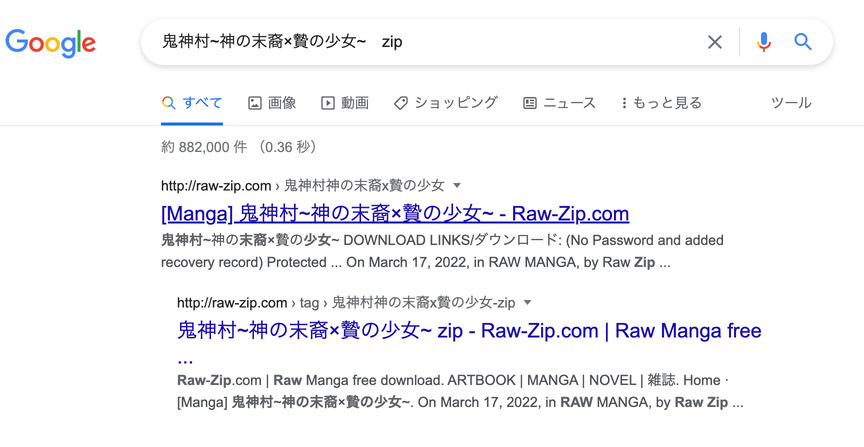Expand the arrow beside first raw-zip.com URL
The width and height of the screenshot is (864, 447).
[x=456, y=186]
